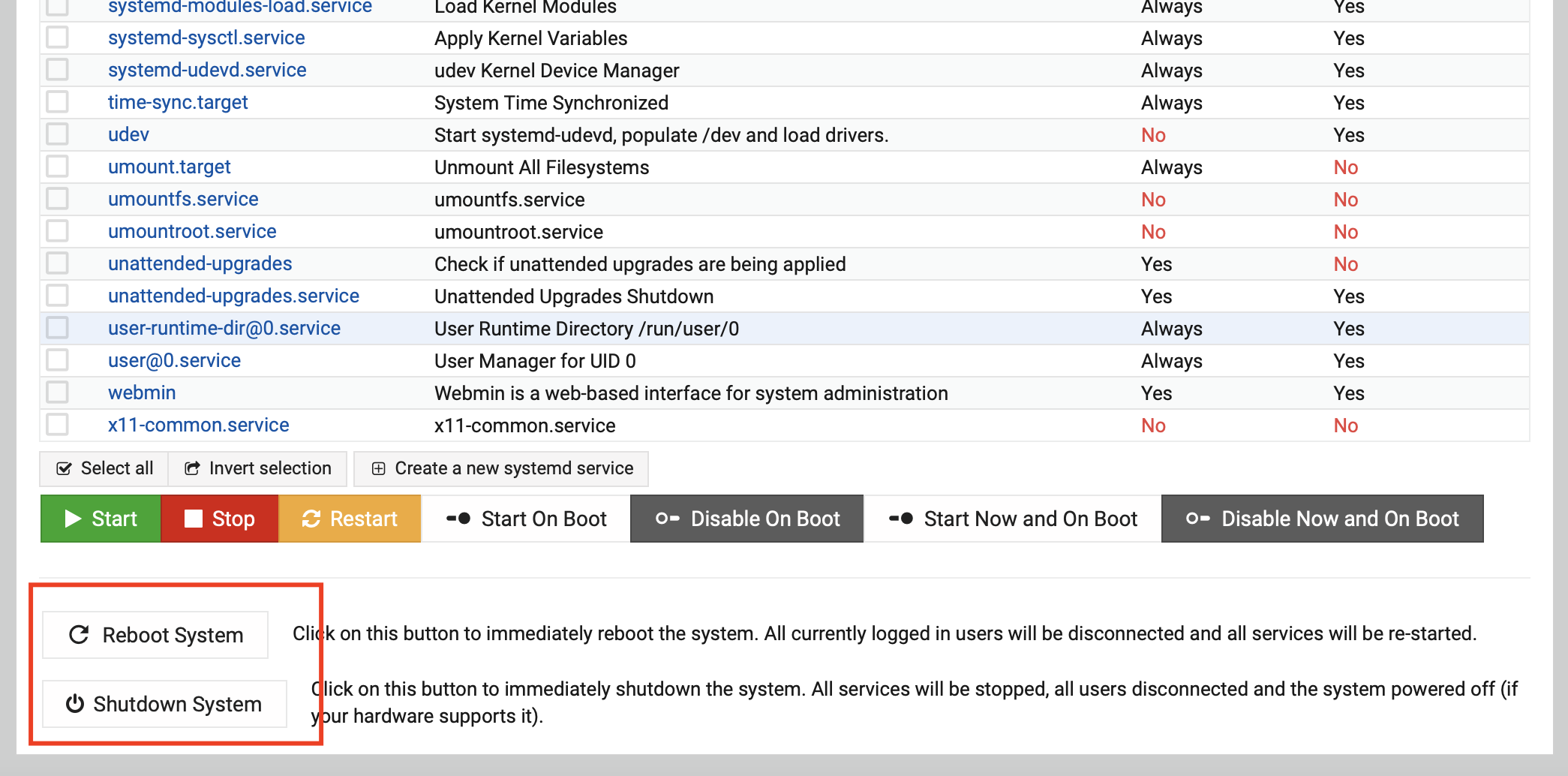
Task: Toggle the umountroot.service checkbox
Action: click(x=57, y=231)
